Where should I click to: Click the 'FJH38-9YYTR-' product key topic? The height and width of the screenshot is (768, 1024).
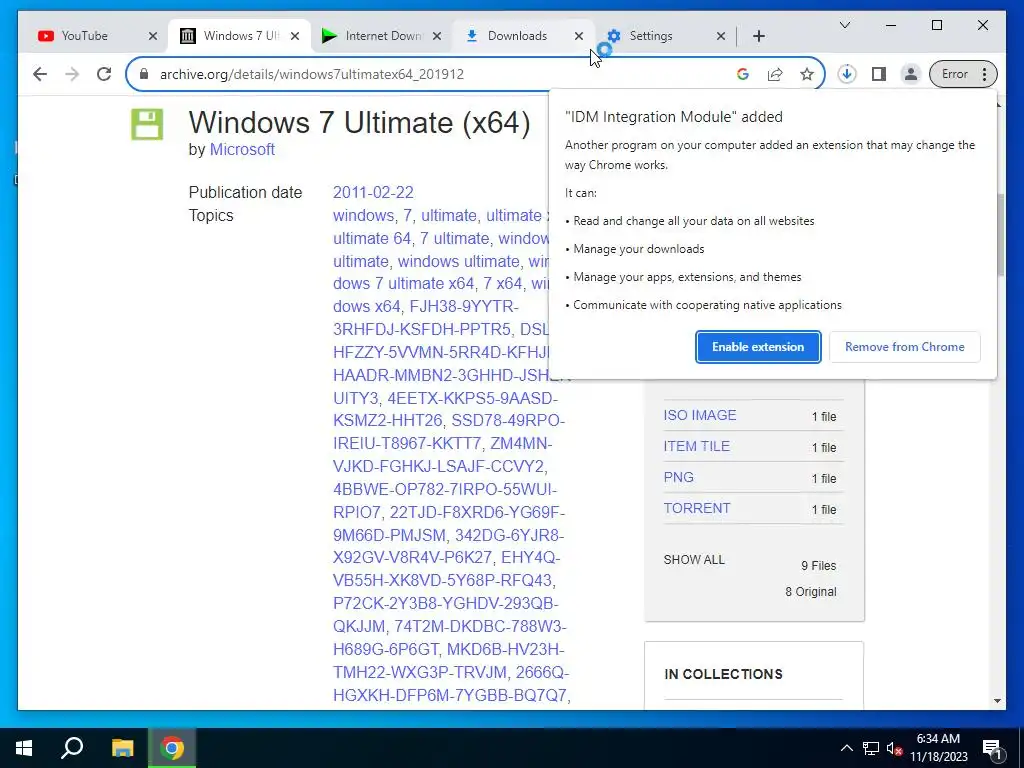pos(464,306)
